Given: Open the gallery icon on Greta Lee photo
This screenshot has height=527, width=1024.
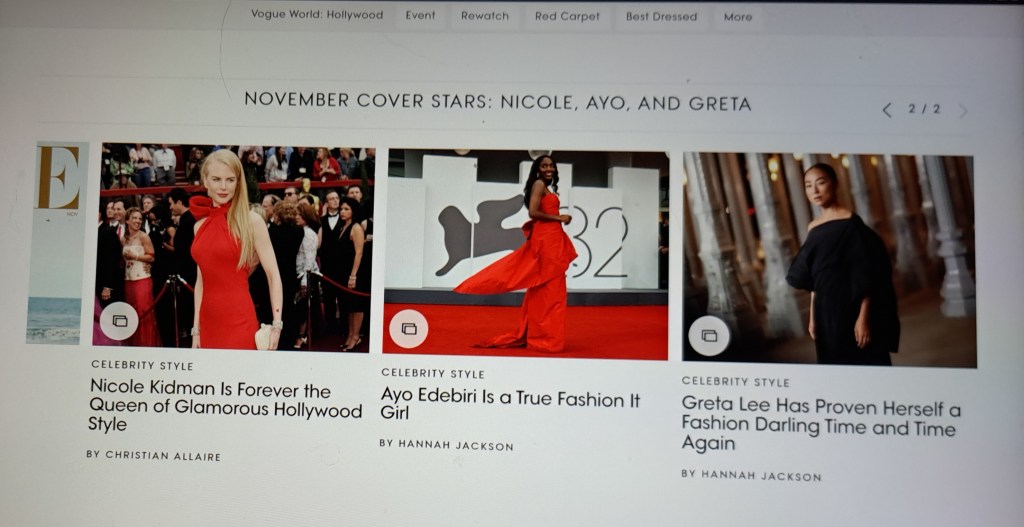Looking at the screenshot, I should pos(709,335).
